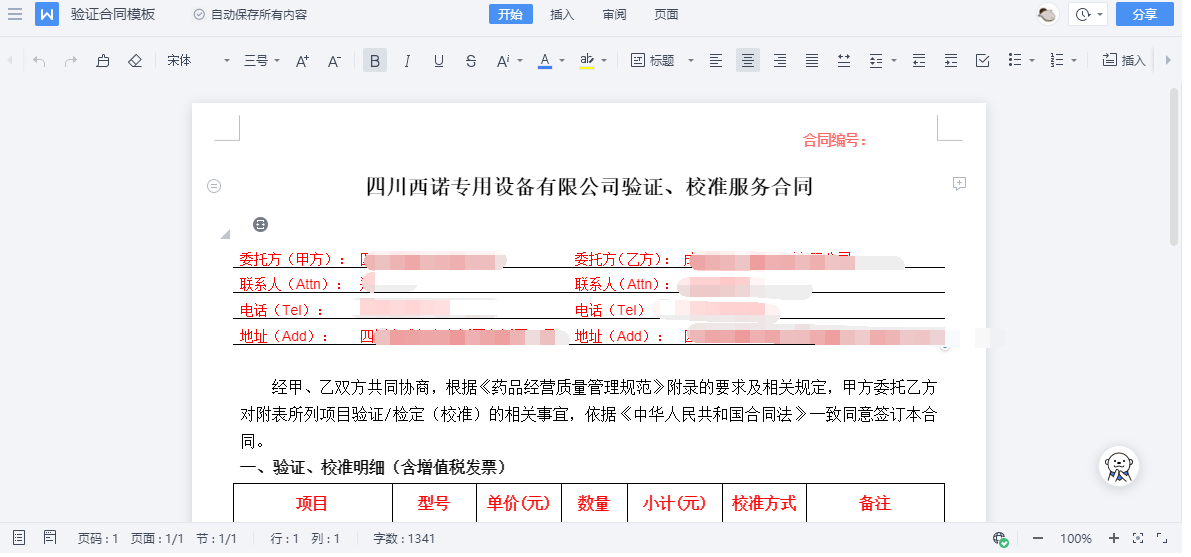Screen dimensions: 1191x557
Task: Redo the last undone action
Action: (71, 61)
